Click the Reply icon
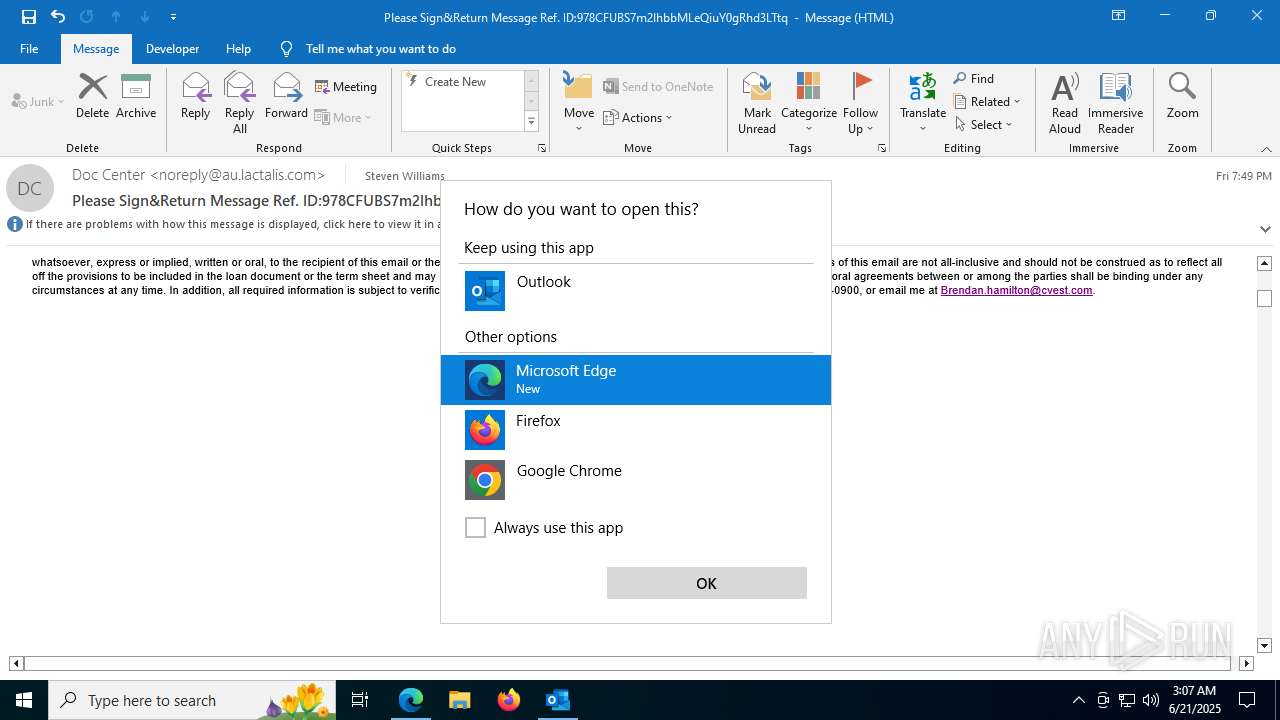Image resolution: width=1280 pixels, height=720 pixels. 195,97
